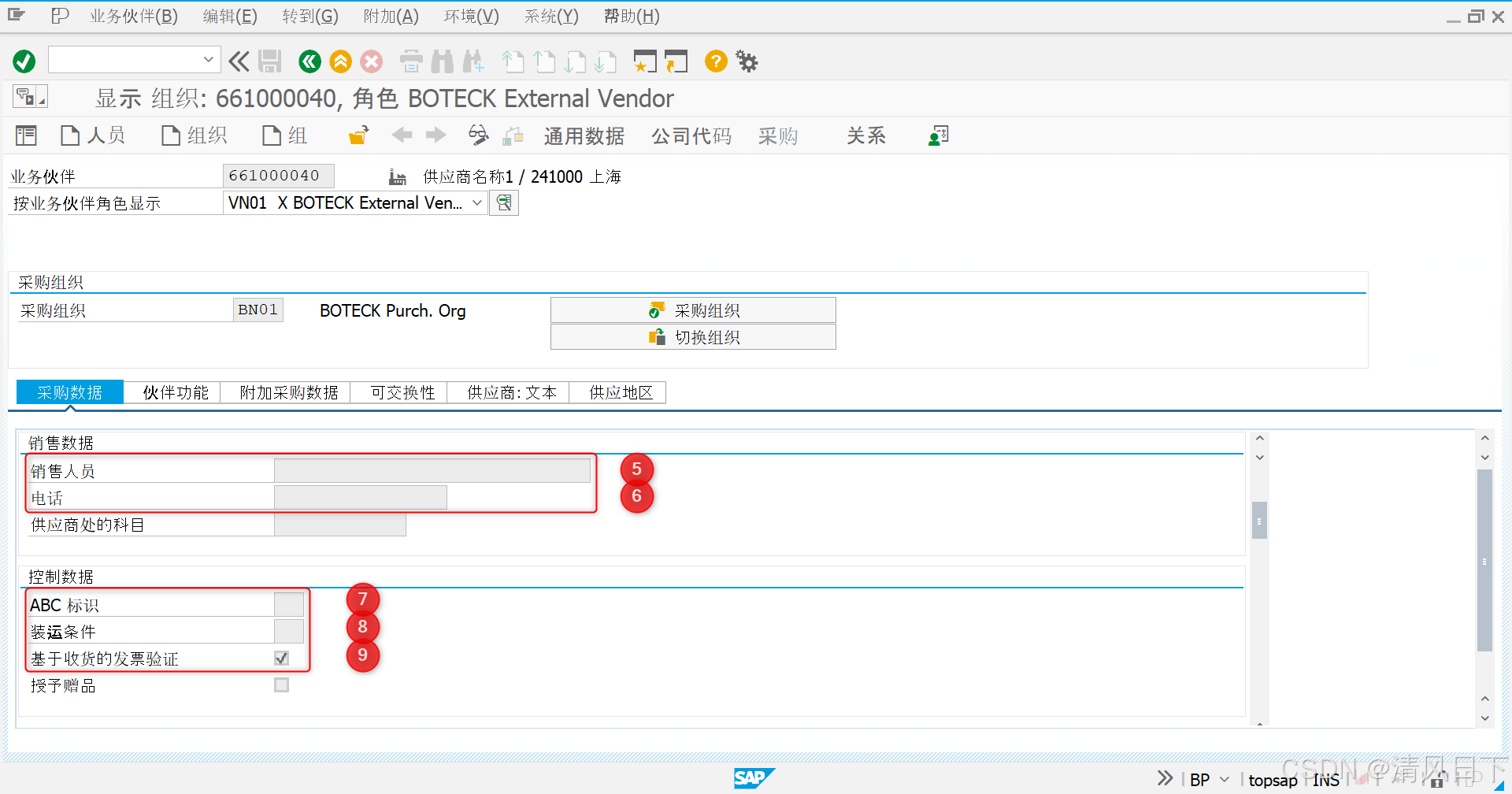
Task: Click the First Page icon
Action: click(x=513, y=61)
